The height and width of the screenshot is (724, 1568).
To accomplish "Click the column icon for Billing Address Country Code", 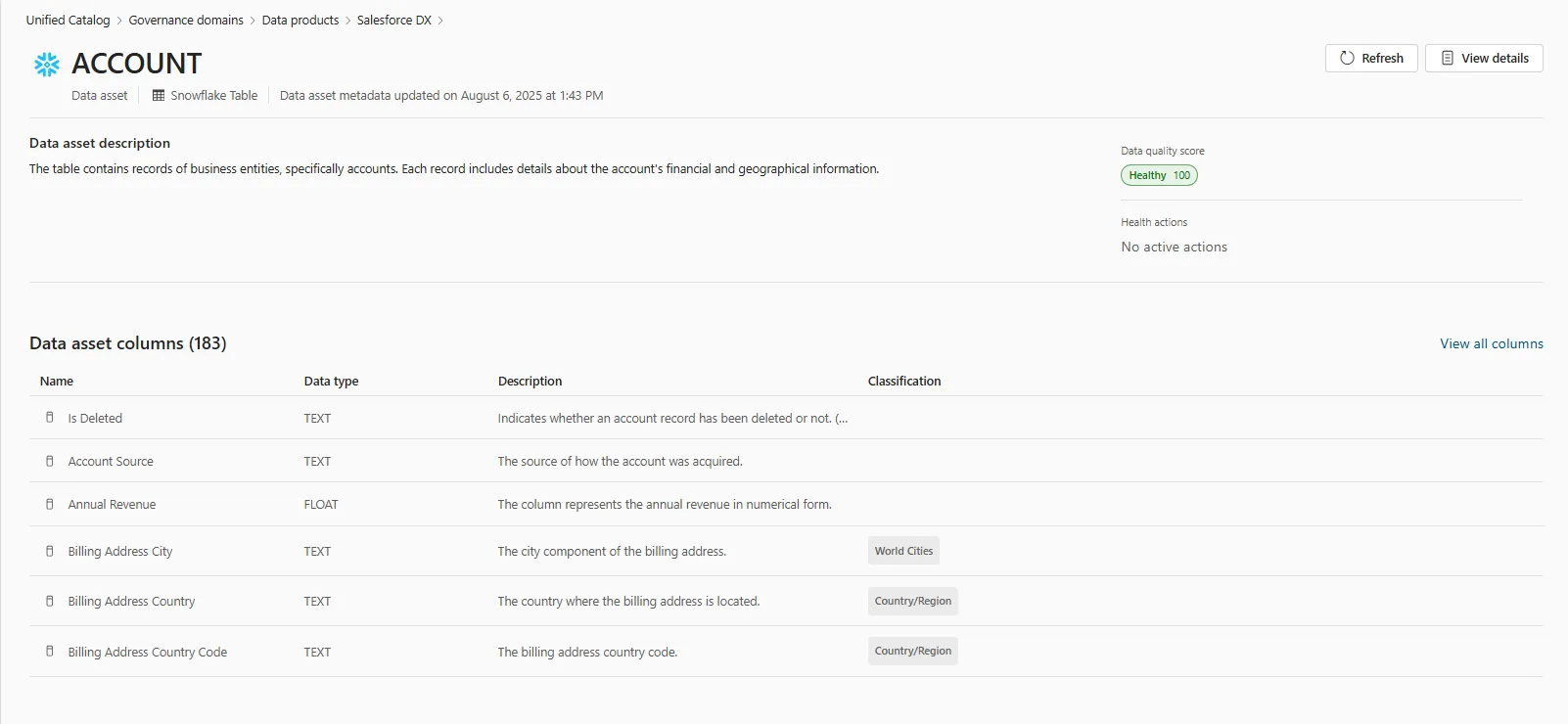I will coord(50,651).
